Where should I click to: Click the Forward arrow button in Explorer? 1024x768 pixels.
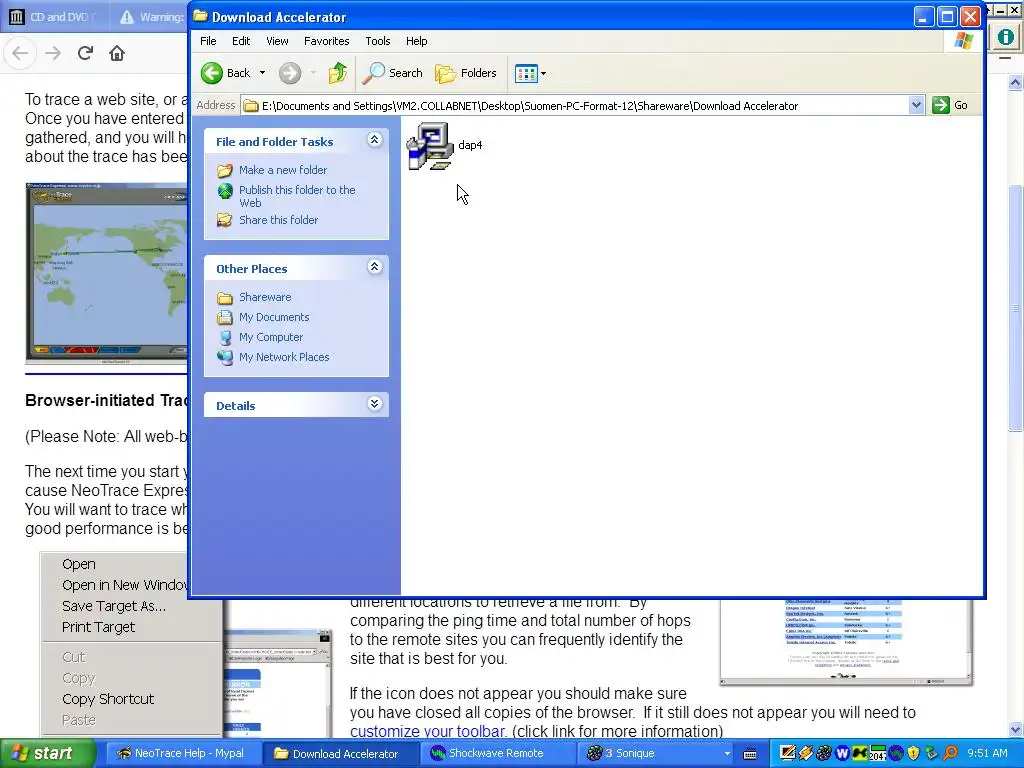(x=290, y=73)
